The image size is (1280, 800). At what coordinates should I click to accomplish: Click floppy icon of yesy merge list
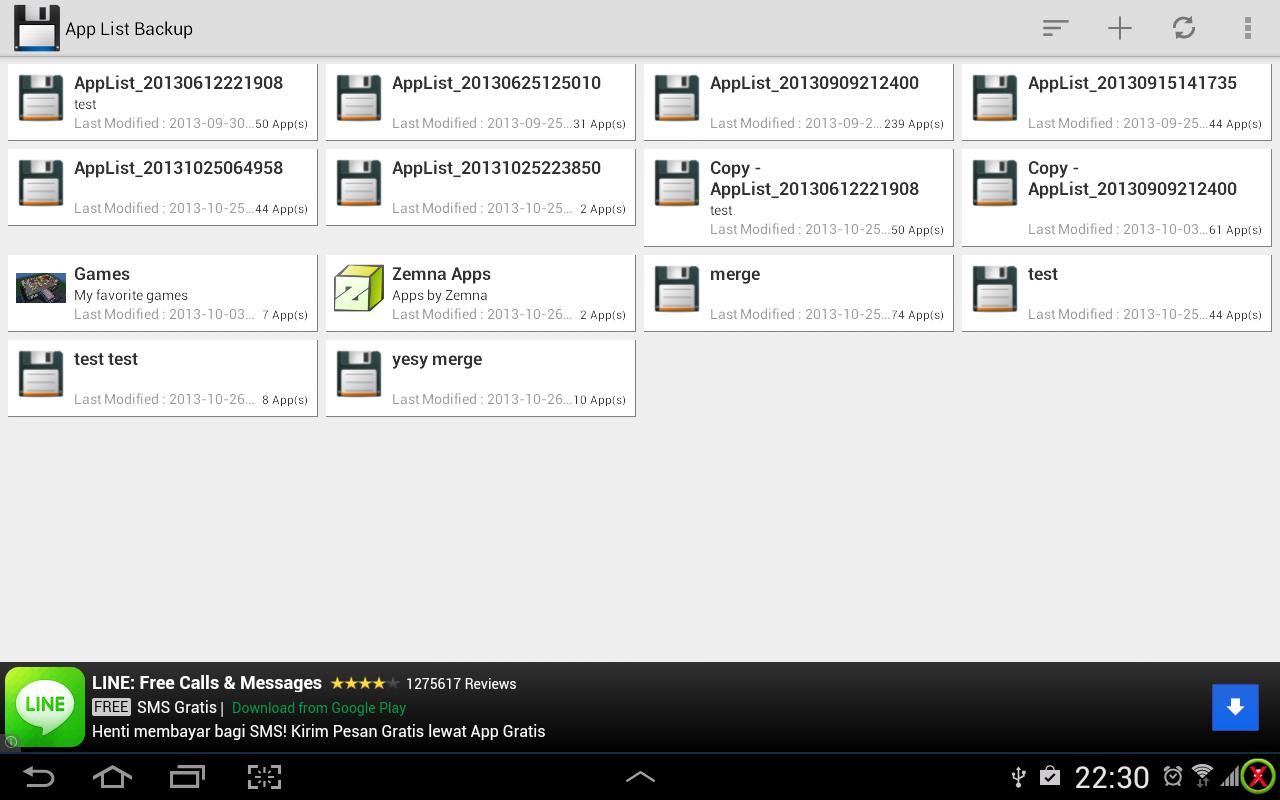click(359, 375)
